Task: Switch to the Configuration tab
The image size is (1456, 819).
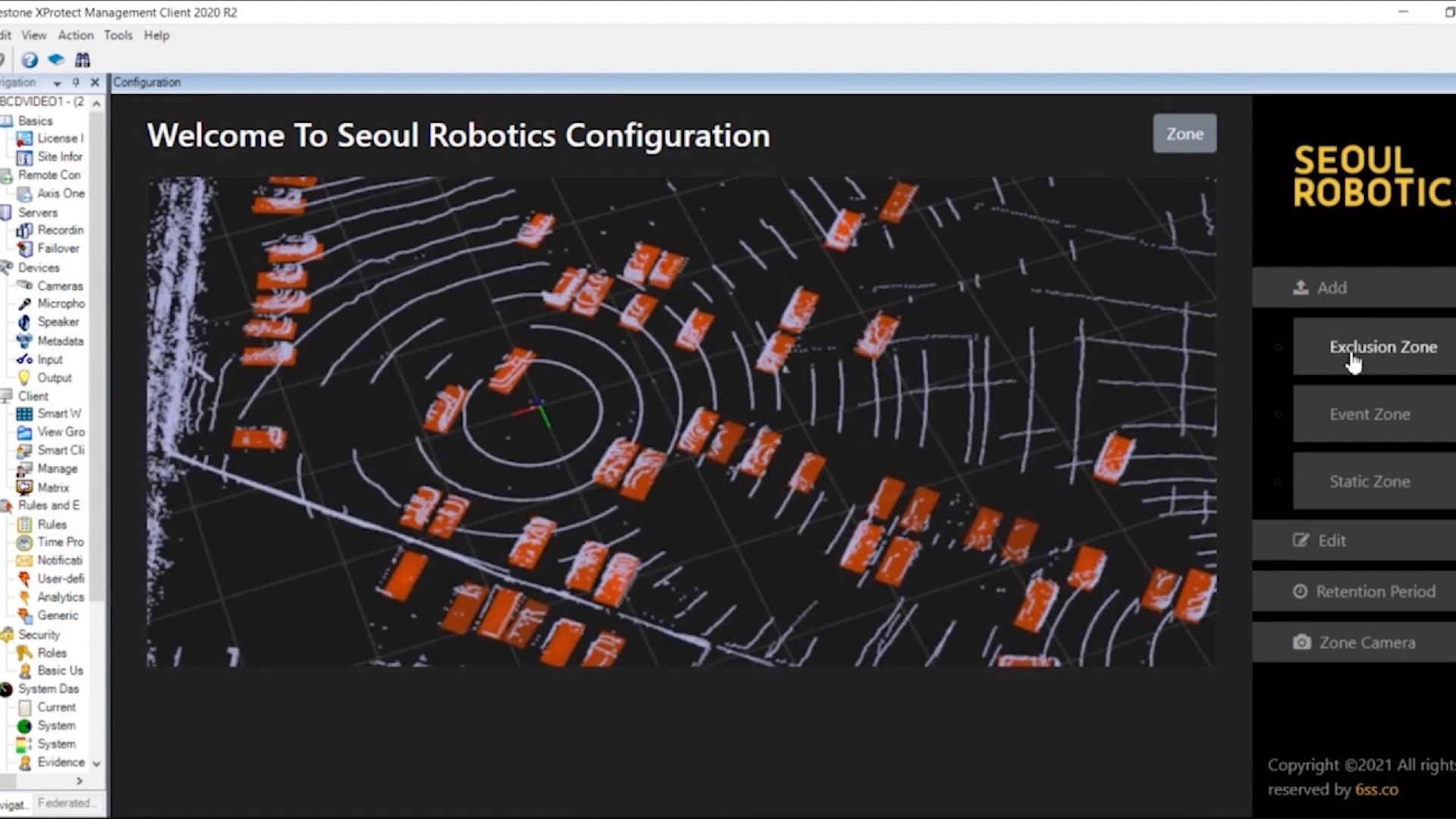Action: pos(147,82)
